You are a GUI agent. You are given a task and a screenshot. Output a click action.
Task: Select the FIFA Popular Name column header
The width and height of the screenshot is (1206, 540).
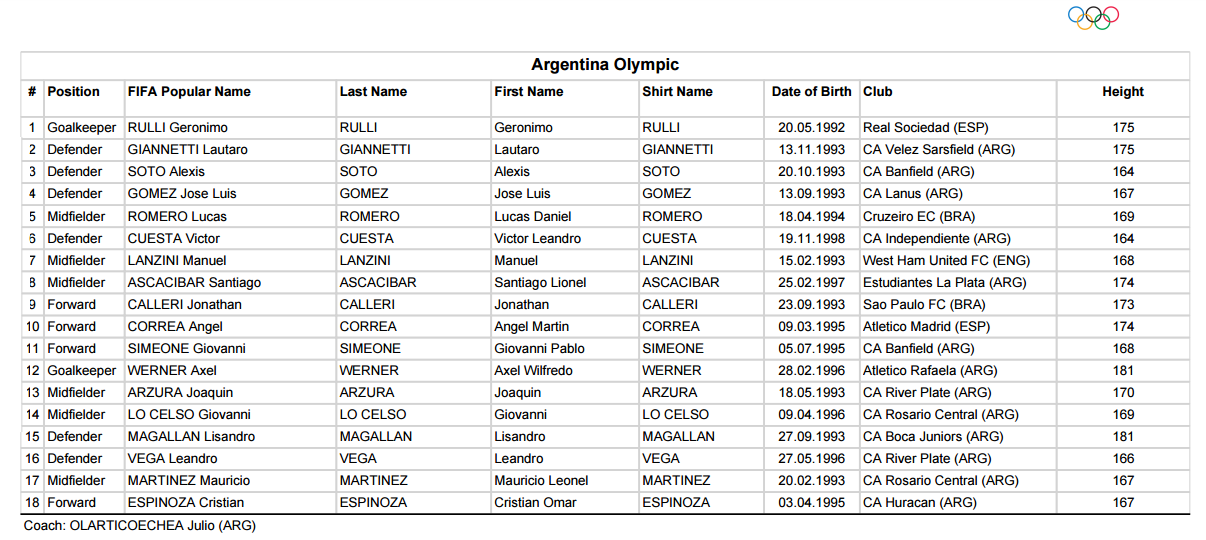tap(189, 91)
